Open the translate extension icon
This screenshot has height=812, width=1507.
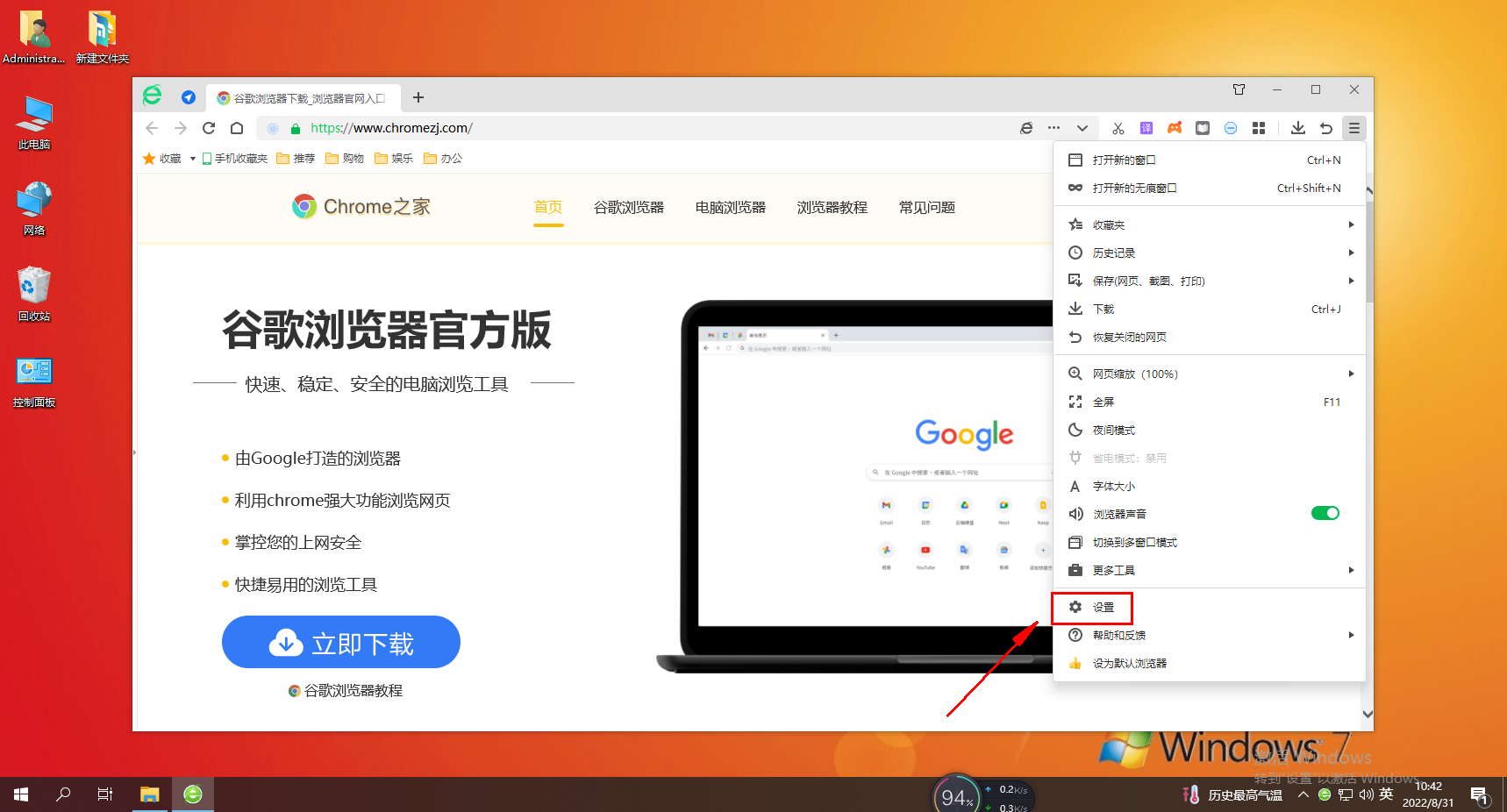(1146, 128)
